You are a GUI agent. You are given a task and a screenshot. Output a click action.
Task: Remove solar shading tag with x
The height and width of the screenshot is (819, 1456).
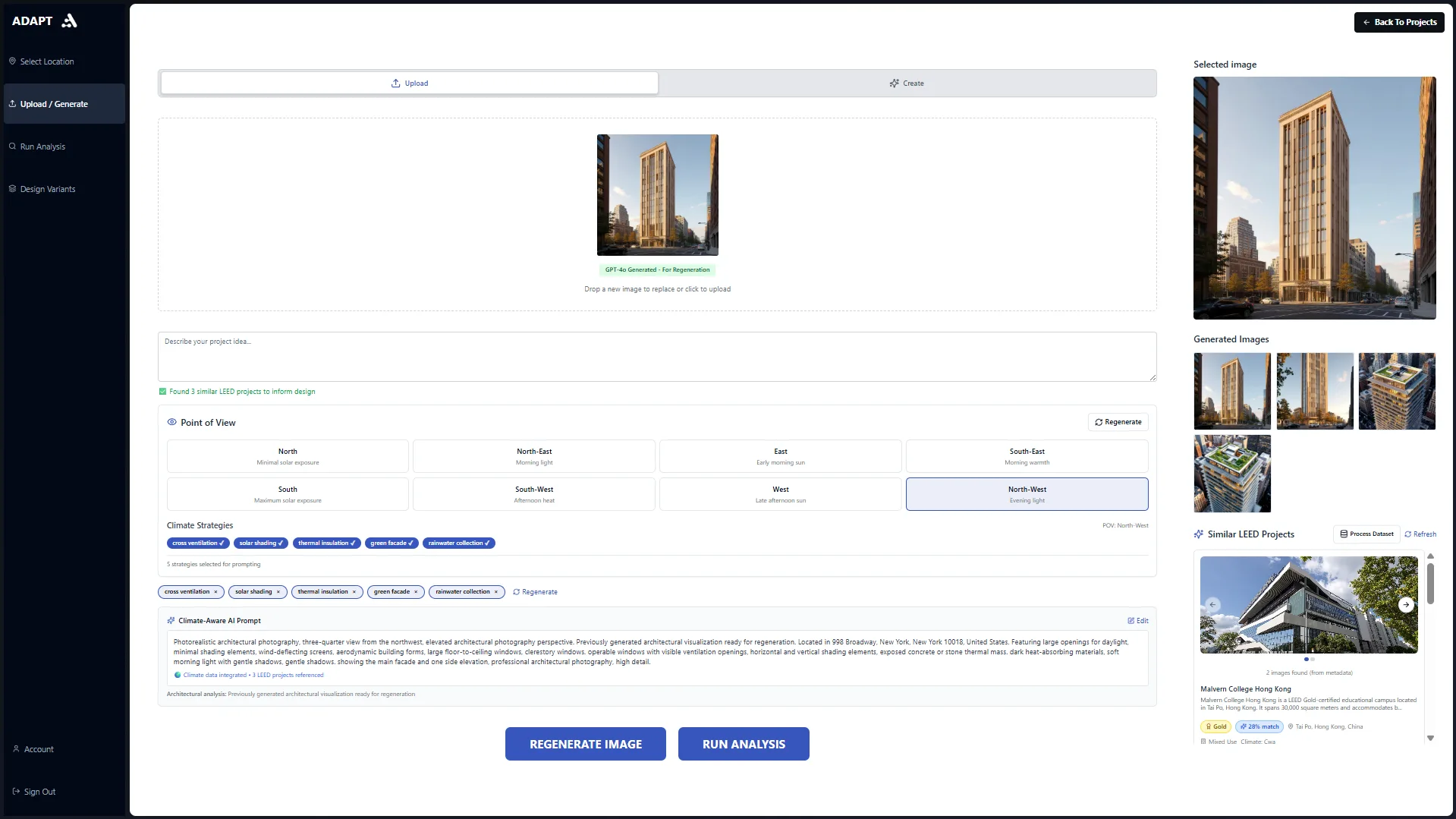(x=278, y=592)
